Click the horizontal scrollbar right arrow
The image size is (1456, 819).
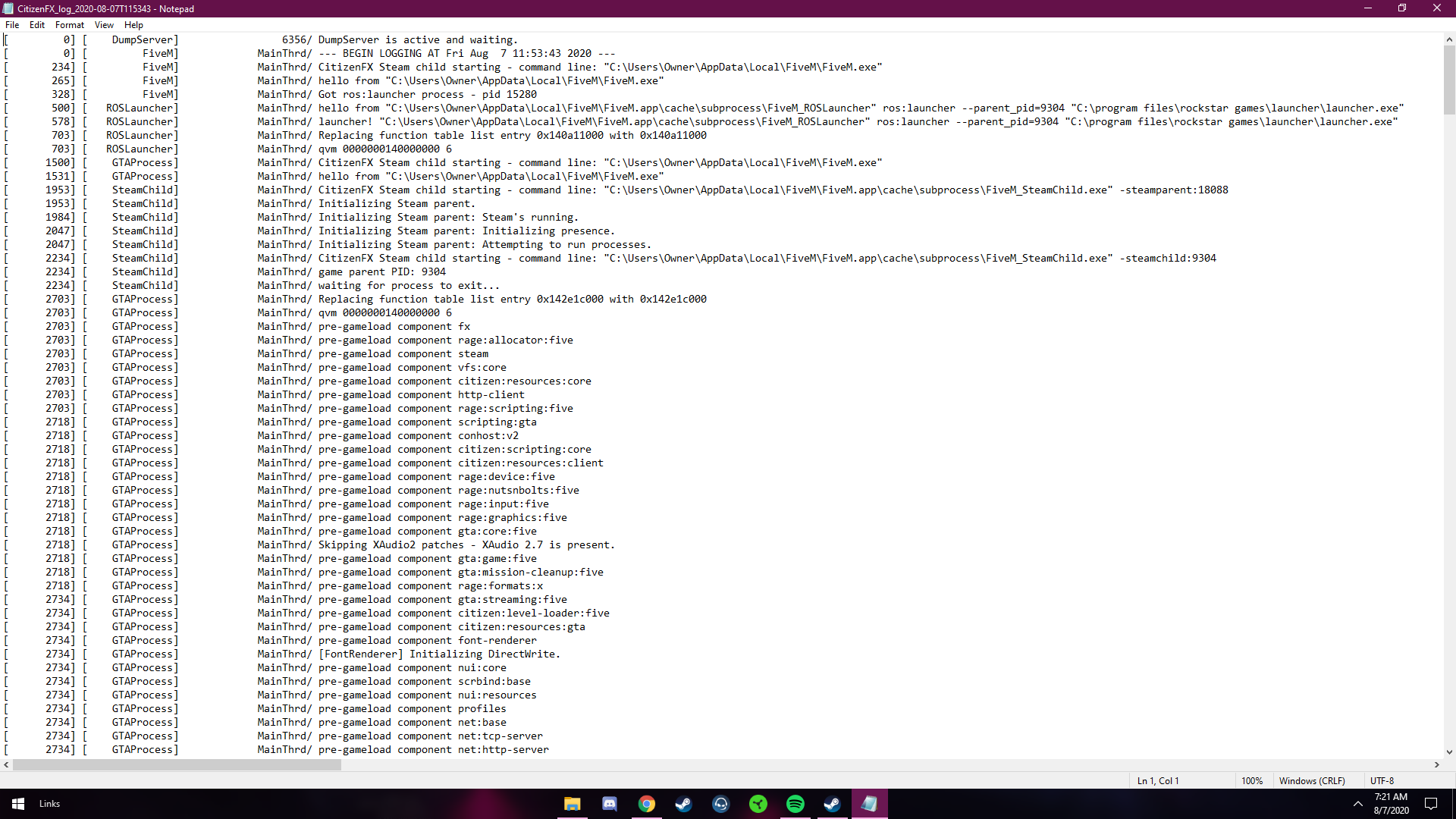(x=1437, y=764)
